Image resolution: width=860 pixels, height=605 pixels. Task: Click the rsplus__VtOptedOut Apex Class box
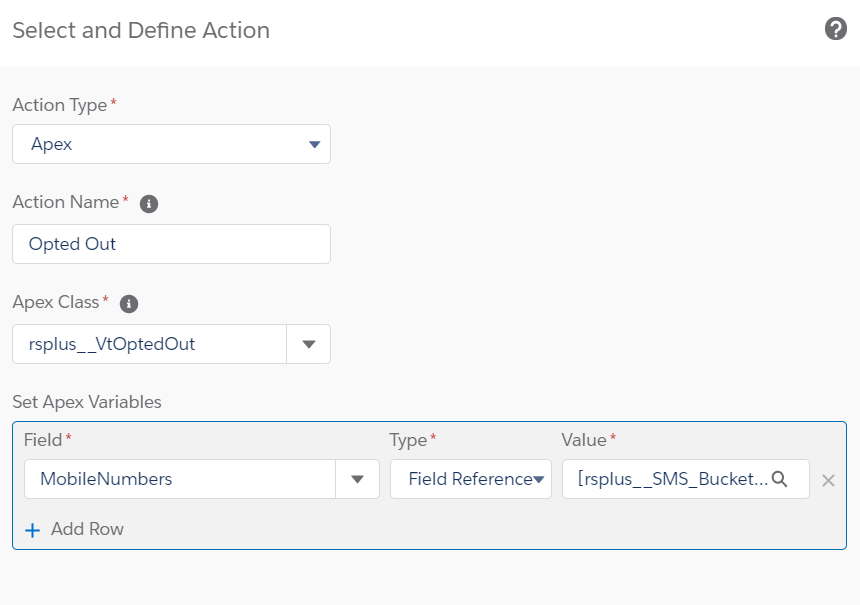coord(150,344)
